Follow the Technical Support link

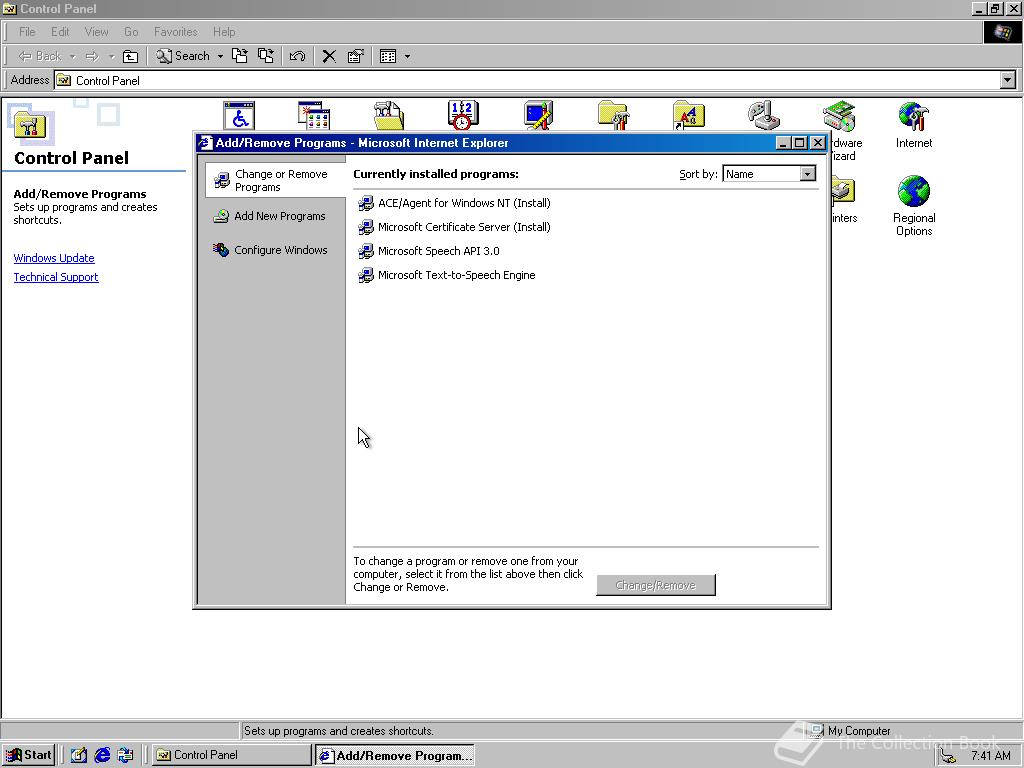pos(56,277)
